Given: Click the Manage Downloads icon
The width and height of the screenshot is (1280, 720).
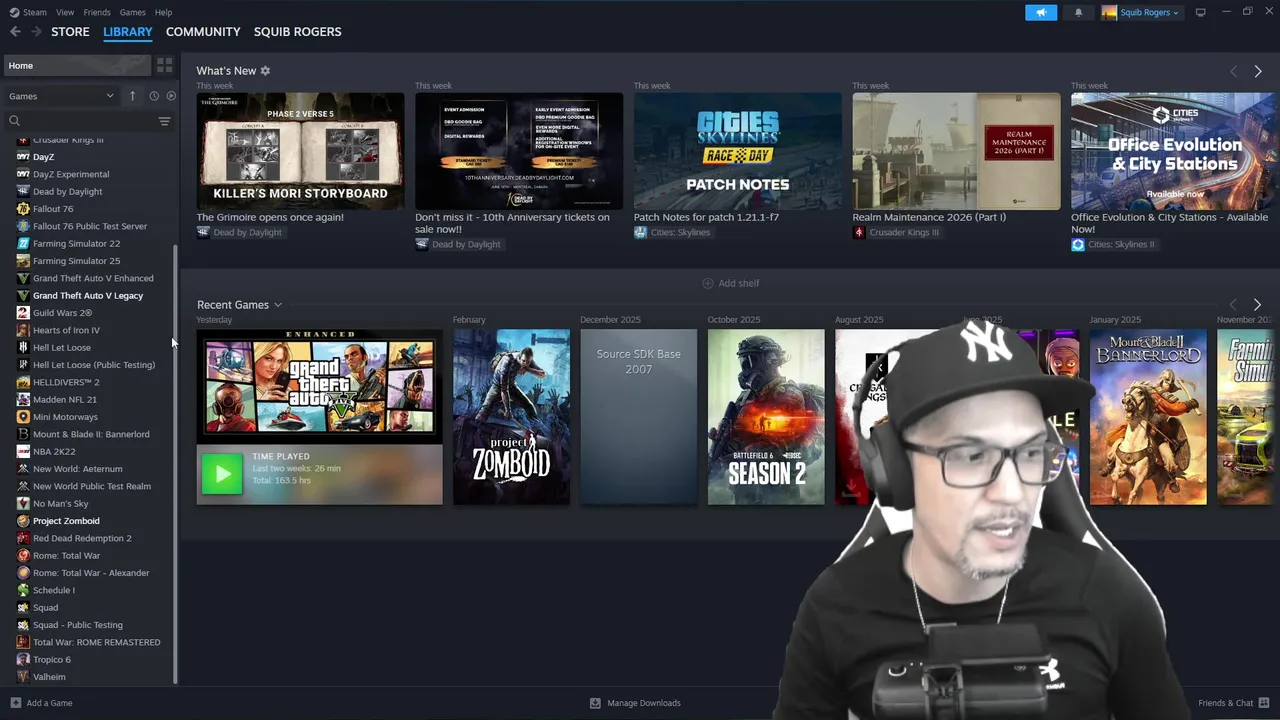Looking at the screenshot, I should 595,703.
